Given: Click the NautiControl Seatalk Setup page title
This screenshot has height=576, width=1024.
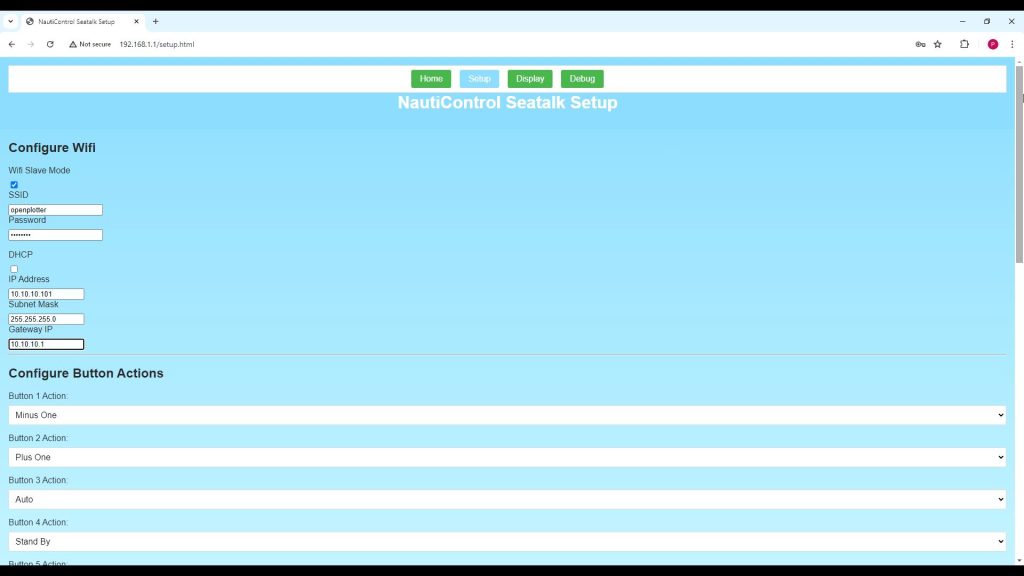Looking at the screenshot, I should coord(507,103).
